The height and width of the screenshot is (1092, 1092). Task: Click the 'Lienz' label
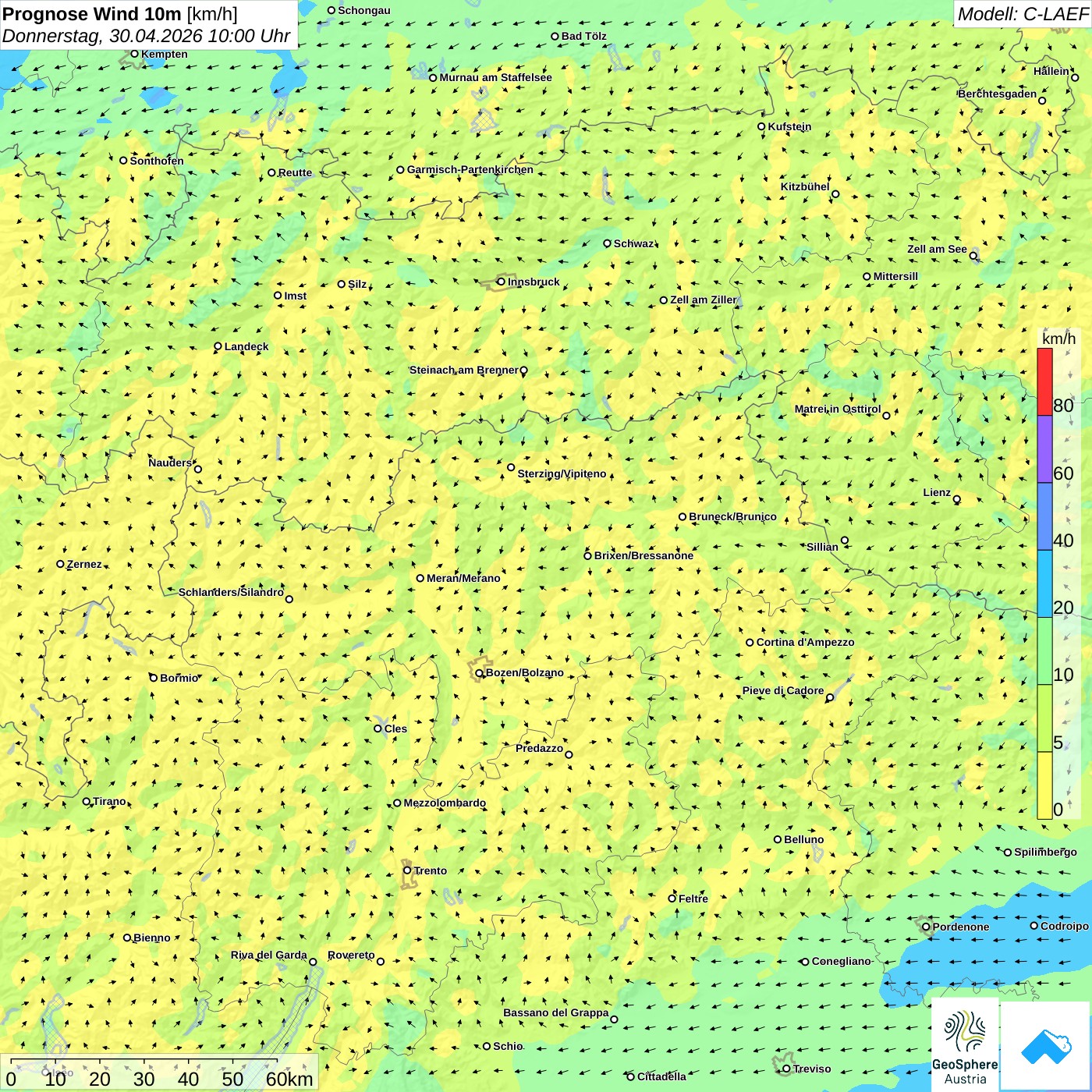pos(937,492)
